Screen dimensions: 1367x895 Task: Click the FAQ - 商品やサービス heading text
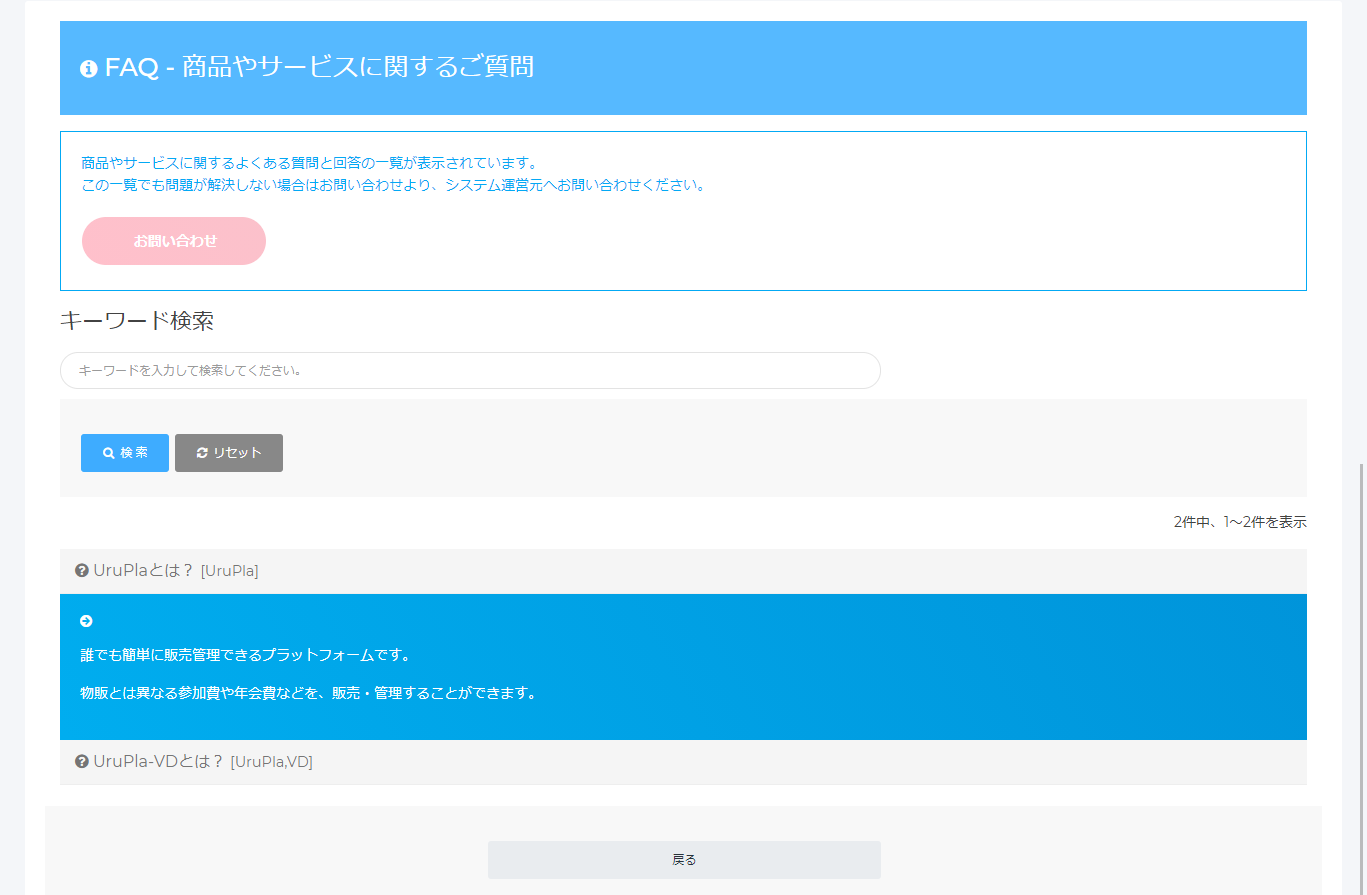click(319, 67)
